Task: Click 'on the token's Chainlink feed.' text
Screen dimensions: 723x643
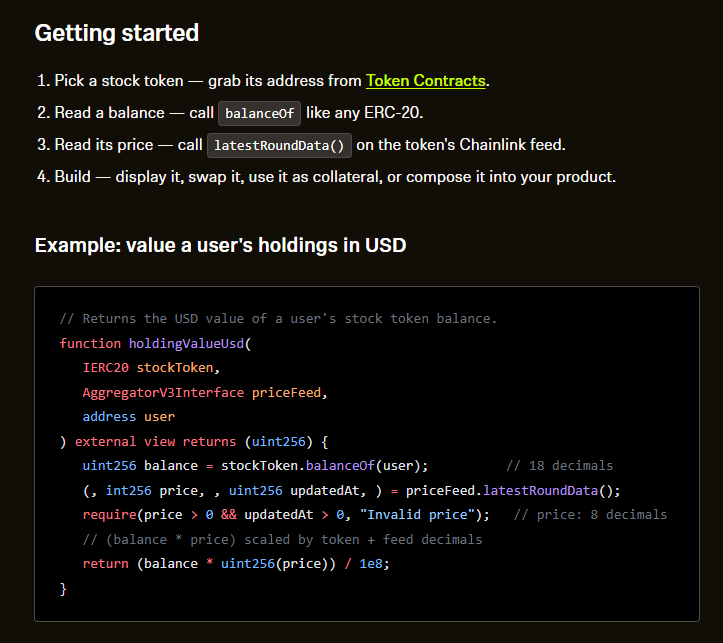Action: [x=461, y=145]
